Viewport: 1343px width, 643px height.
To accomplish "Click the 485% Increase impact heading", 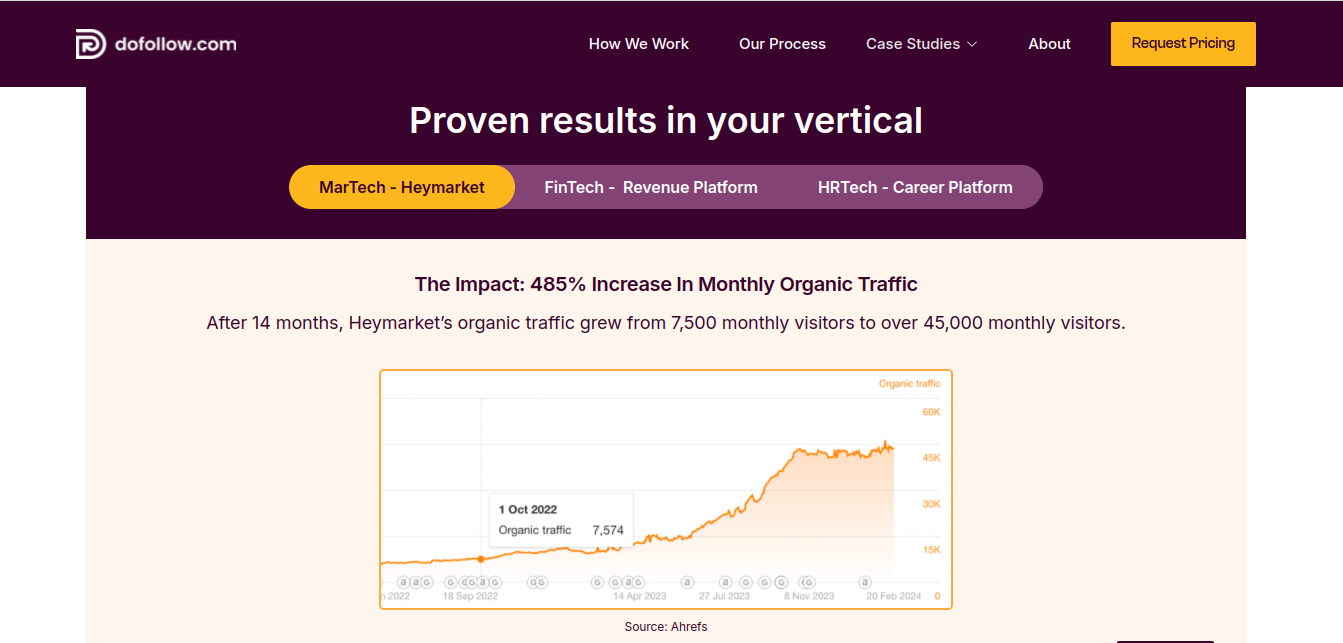I will pos(666,284).
